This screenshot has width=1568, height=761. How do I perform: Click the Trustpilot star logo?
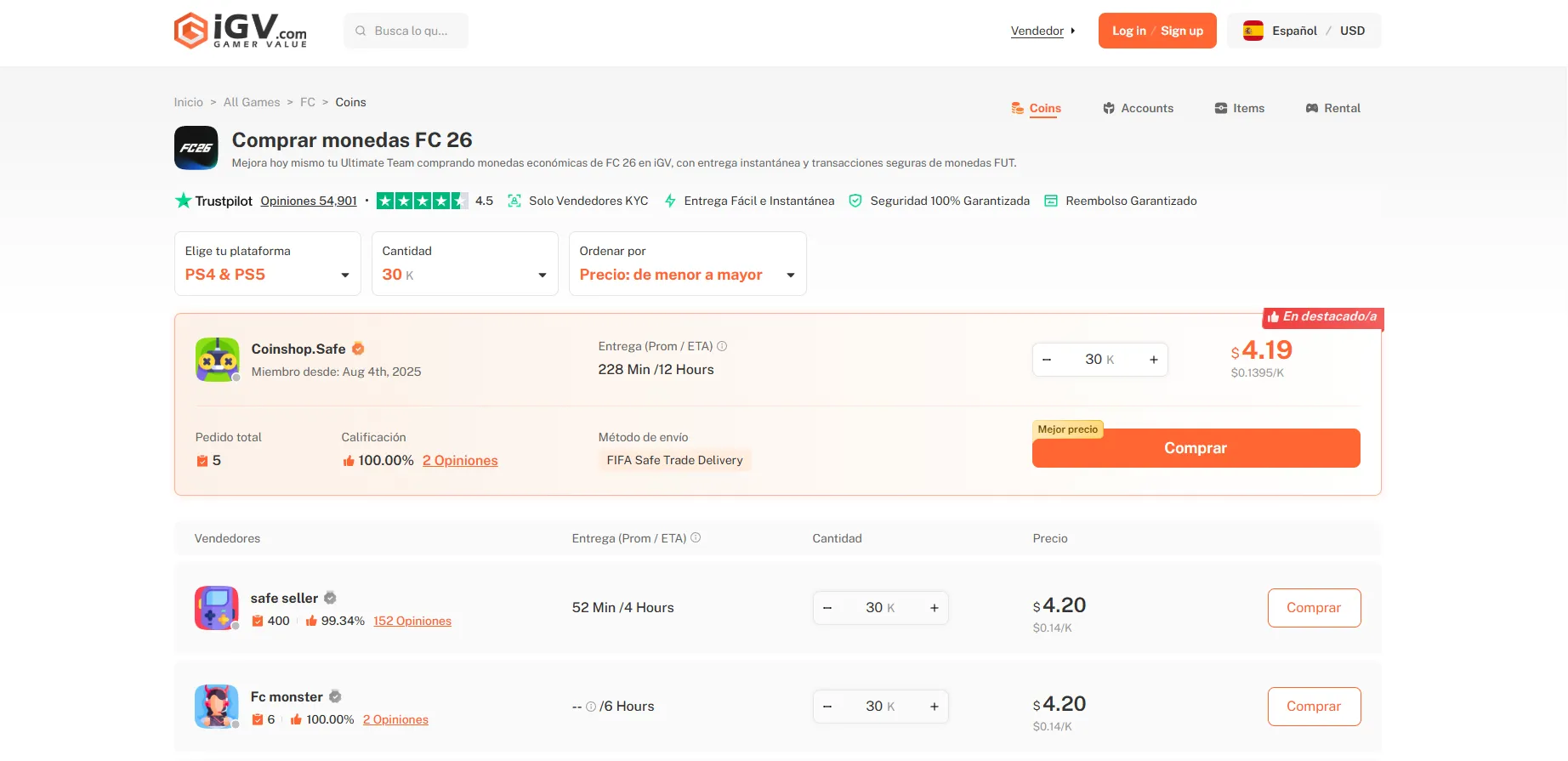tap(183, 201)
